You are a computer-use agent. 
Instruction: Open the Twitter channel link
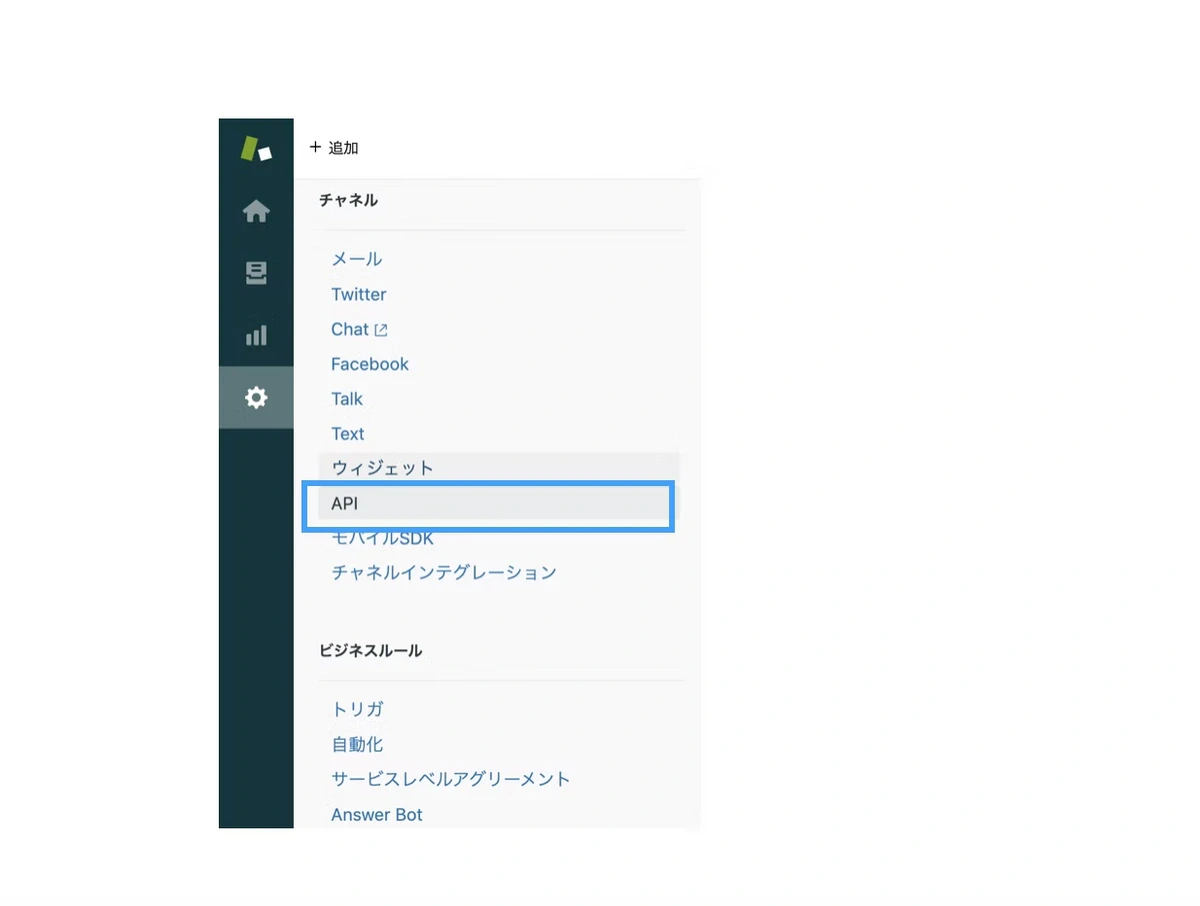pos(359,294)
